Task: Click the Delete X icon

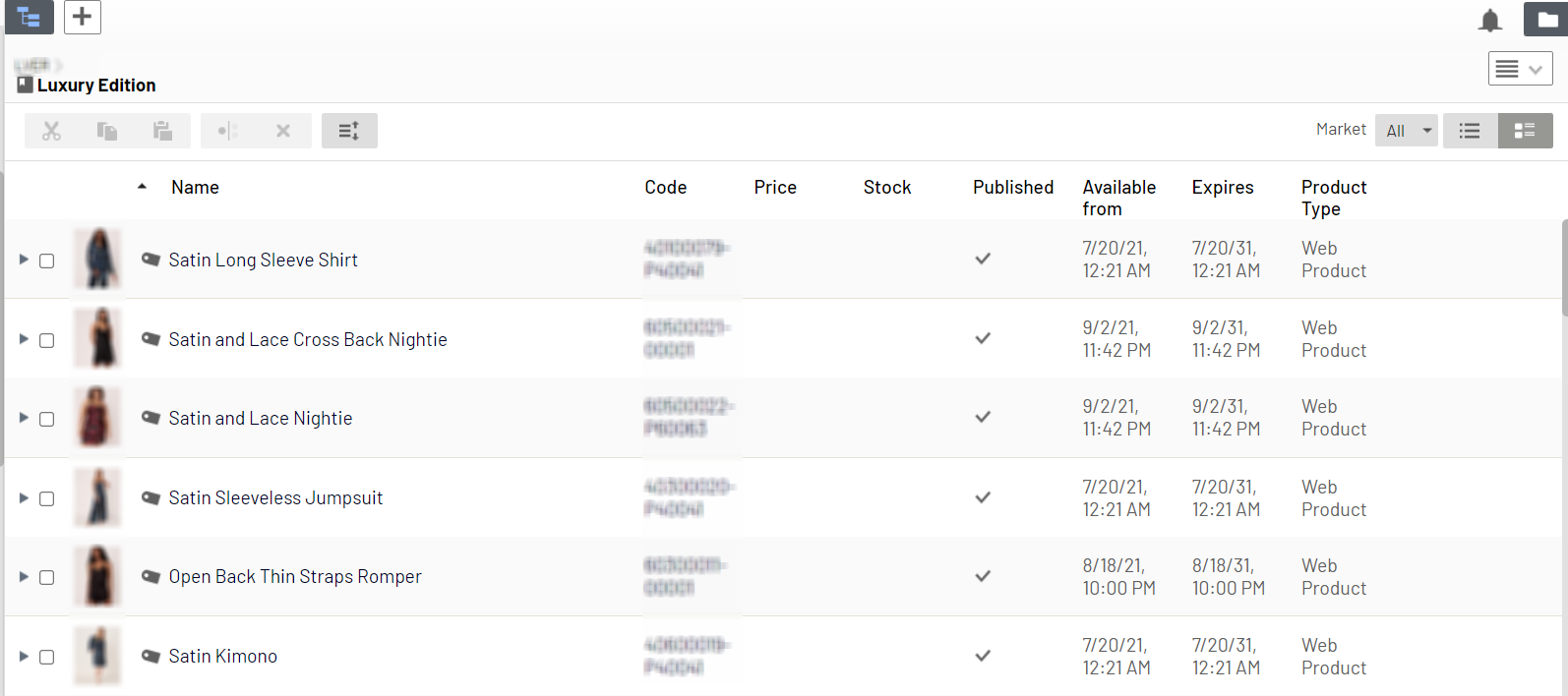Action: (283, 131)
